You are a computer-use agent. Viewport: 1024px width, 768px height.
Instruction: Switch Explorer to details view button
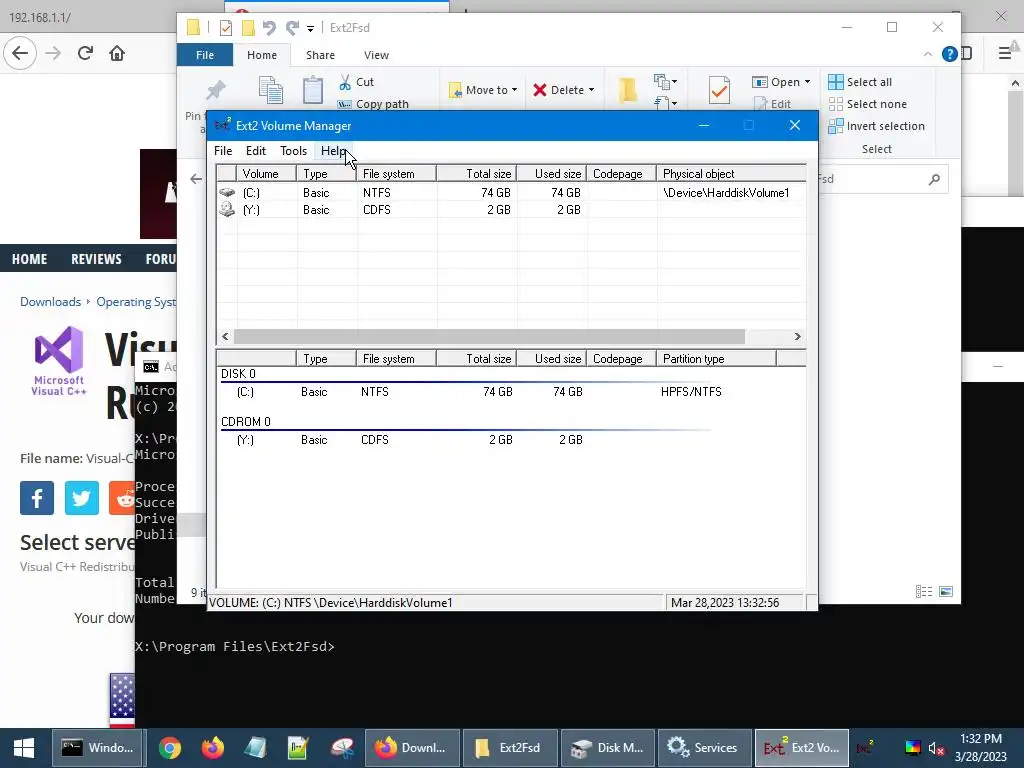coord(923,592)
